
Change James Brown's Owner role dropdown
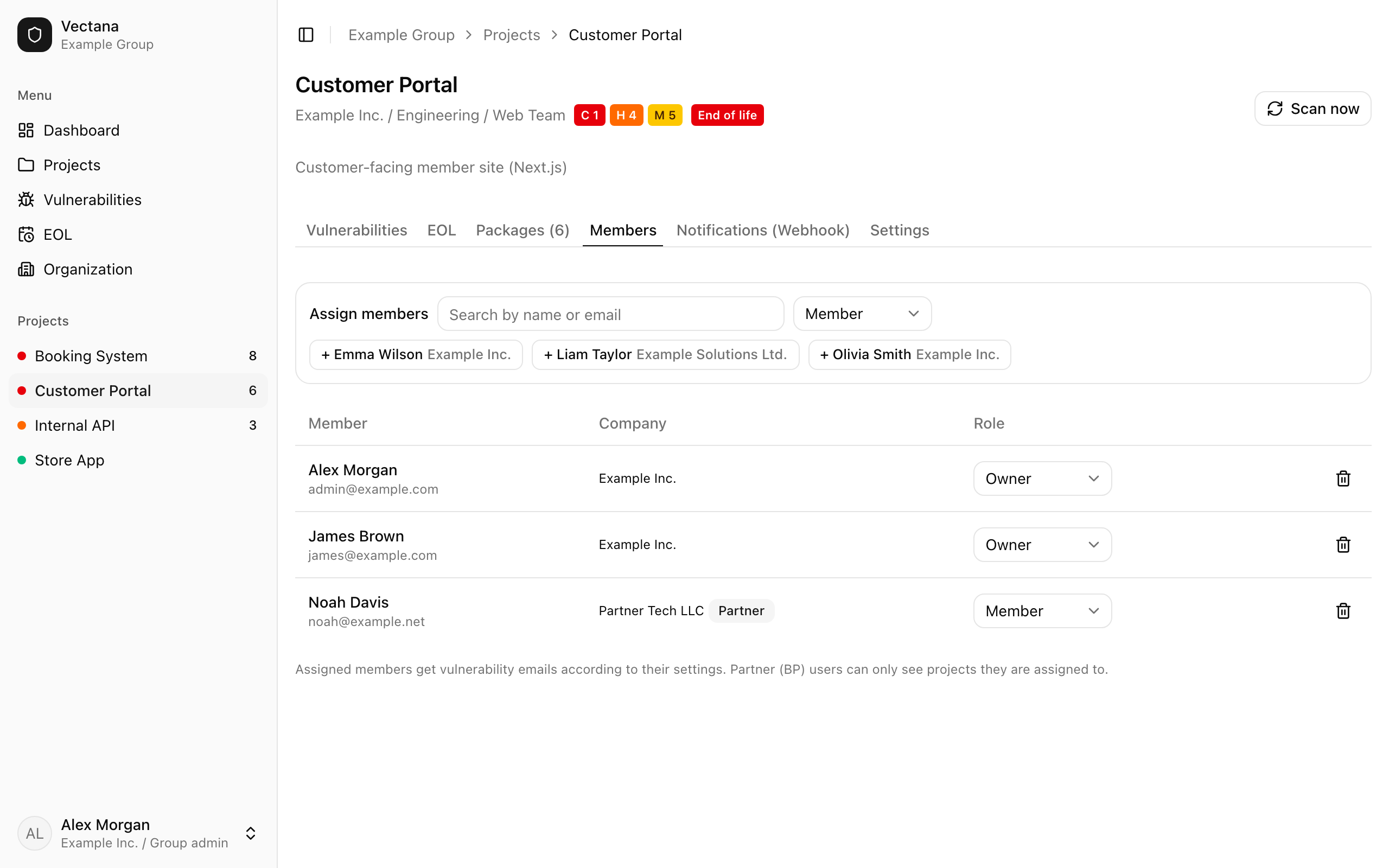1042,544
